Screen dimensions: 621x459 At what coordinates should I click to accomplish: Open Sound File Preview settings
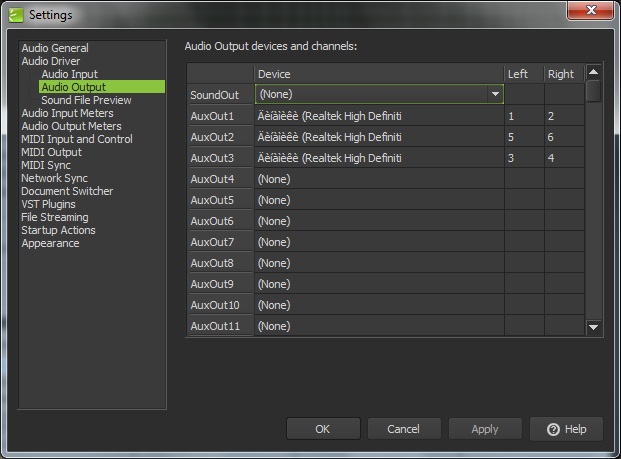coord(86,100)
